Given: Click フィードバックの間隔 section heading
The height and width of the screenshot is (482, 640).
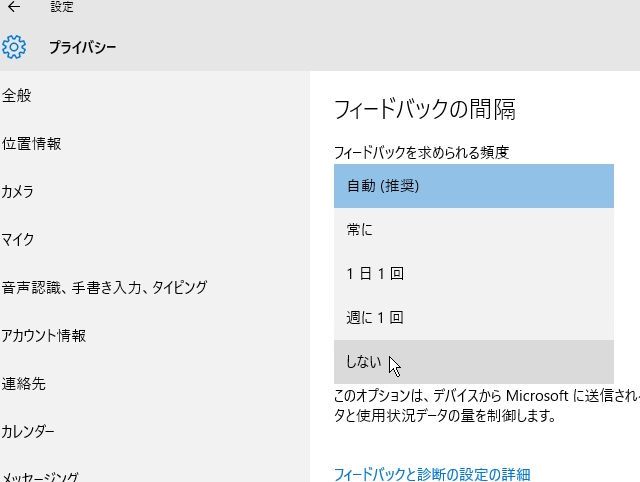Looking at the screenshot, I should tap(425, 109).
